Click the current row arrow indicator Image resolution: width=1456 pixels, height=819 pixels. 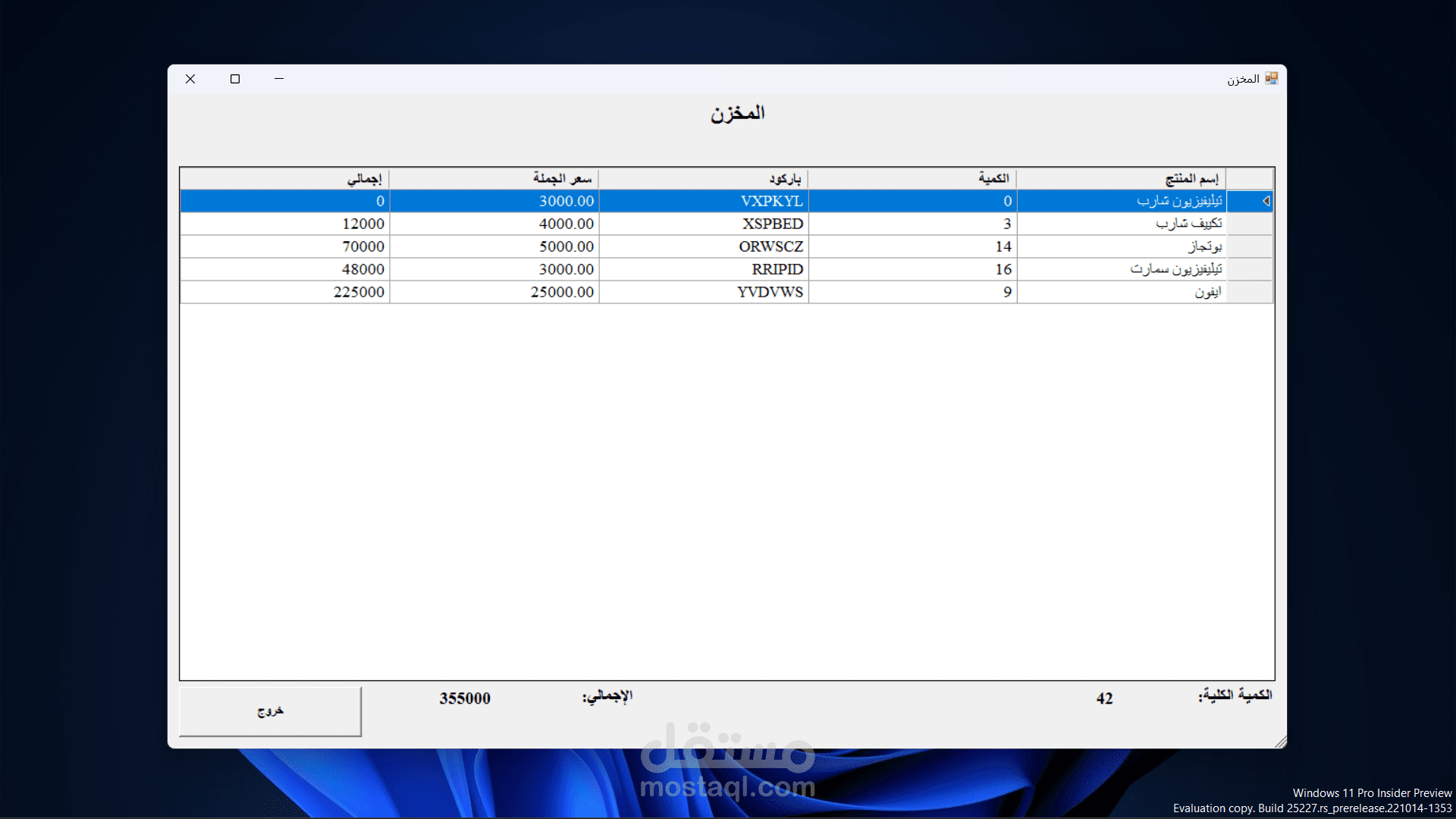pyautogui.click(x=1265, y=201)
